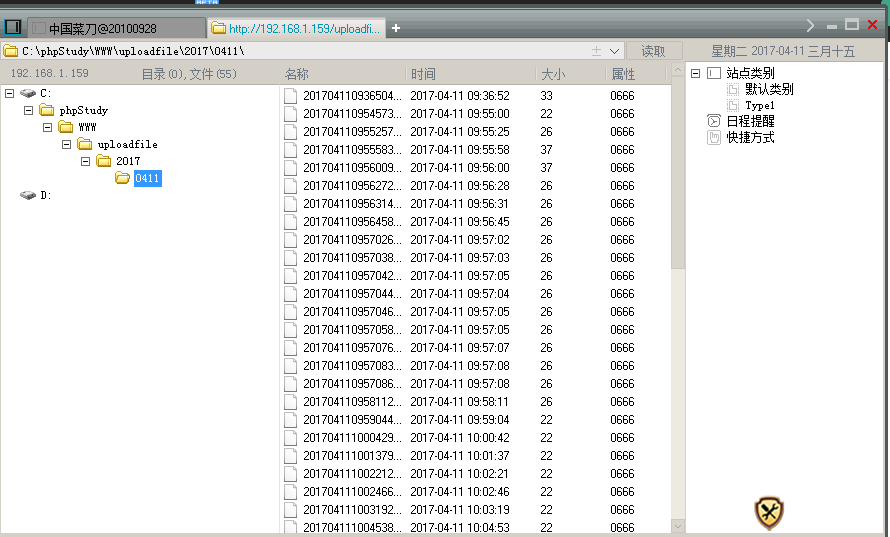The width and height of the screenshot is (890, 537).
Task: Sort files by the 时间 column header
Action: [422, 74]
